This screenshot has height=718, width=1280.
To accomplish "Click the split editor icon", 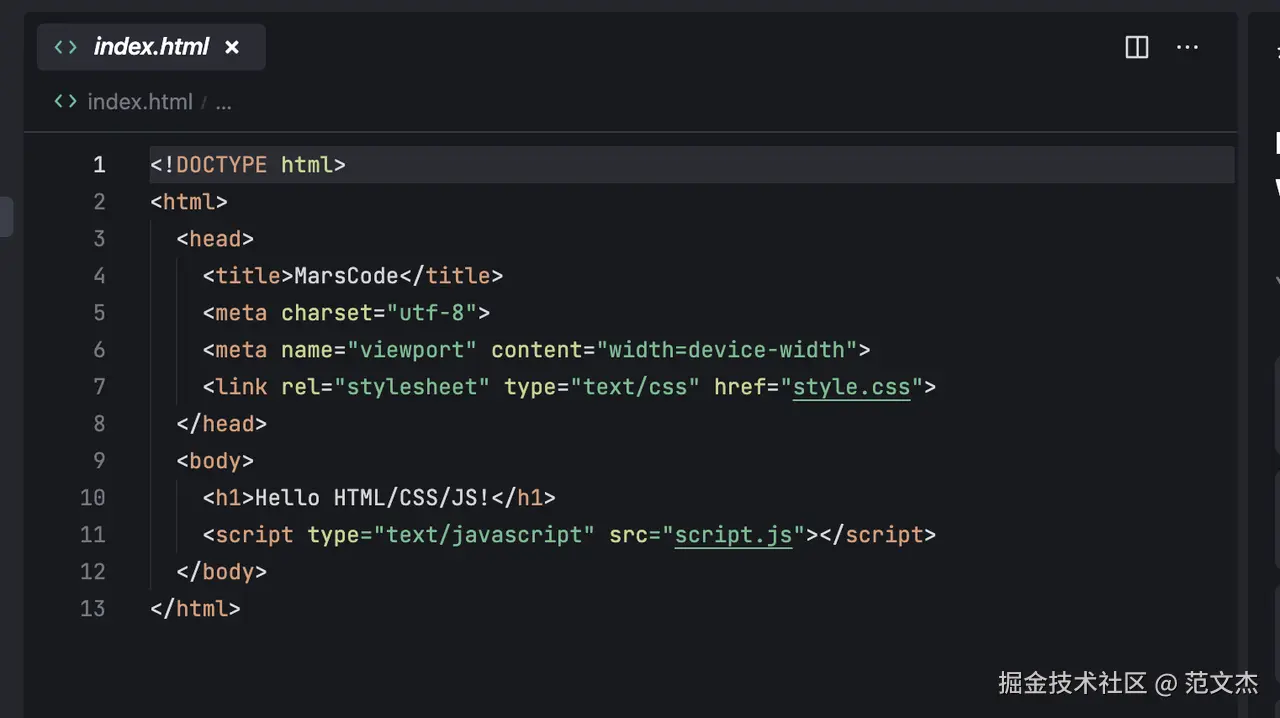I will (x=1137, y=47).
